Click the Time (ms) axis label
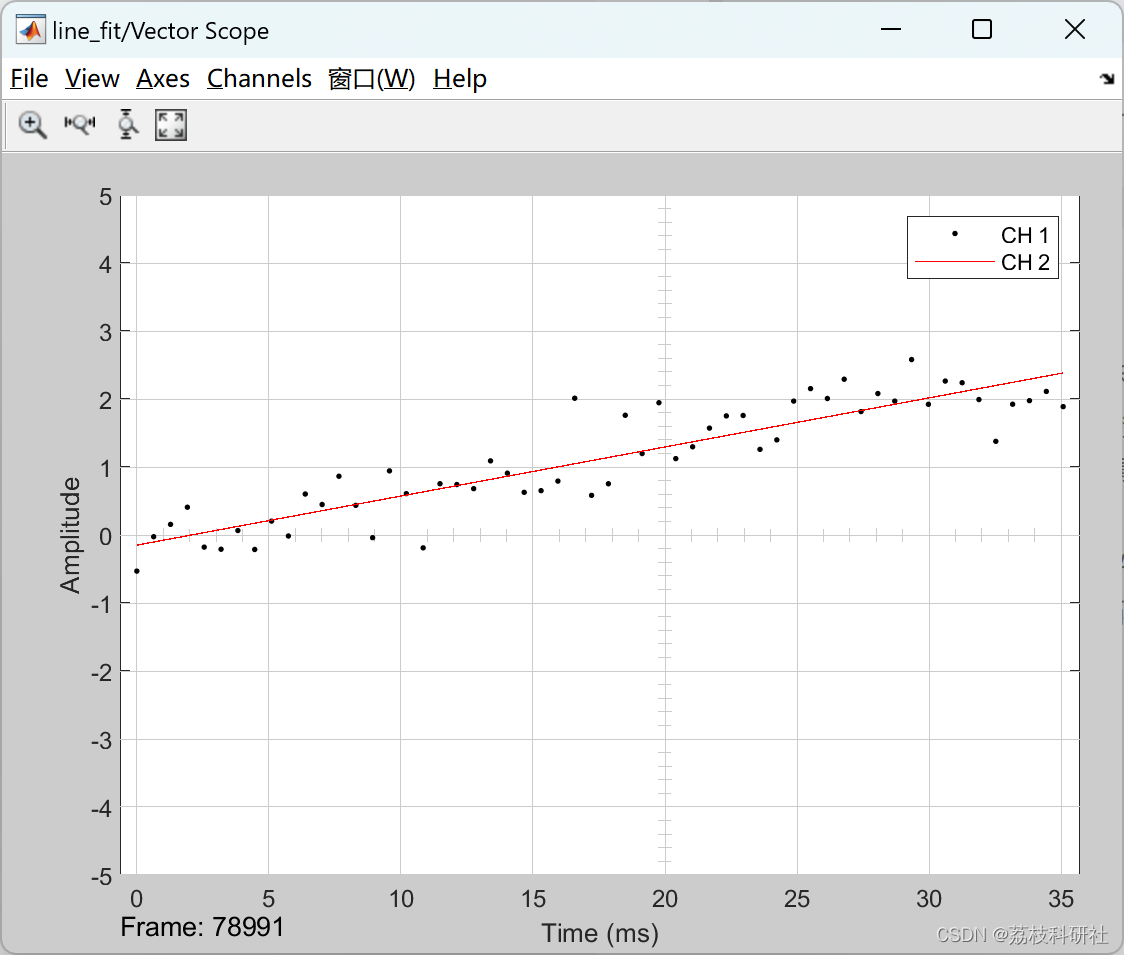The height and width of the screenshot is (955, 1124). click(599, 932)
